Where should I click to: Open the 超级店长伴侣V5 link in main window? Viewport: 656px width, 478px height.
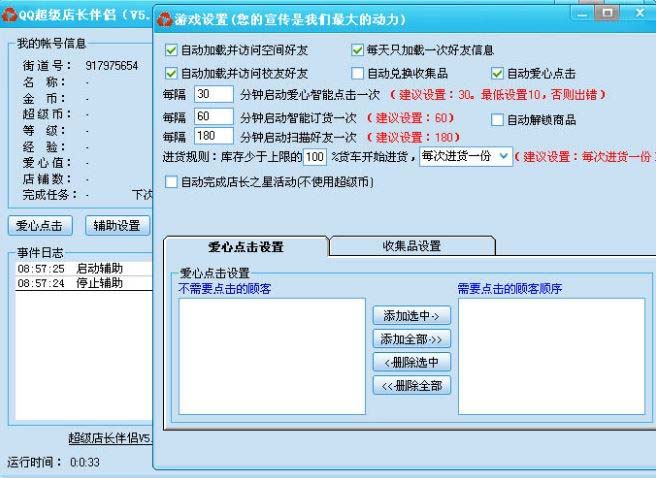tap(110, 438)
